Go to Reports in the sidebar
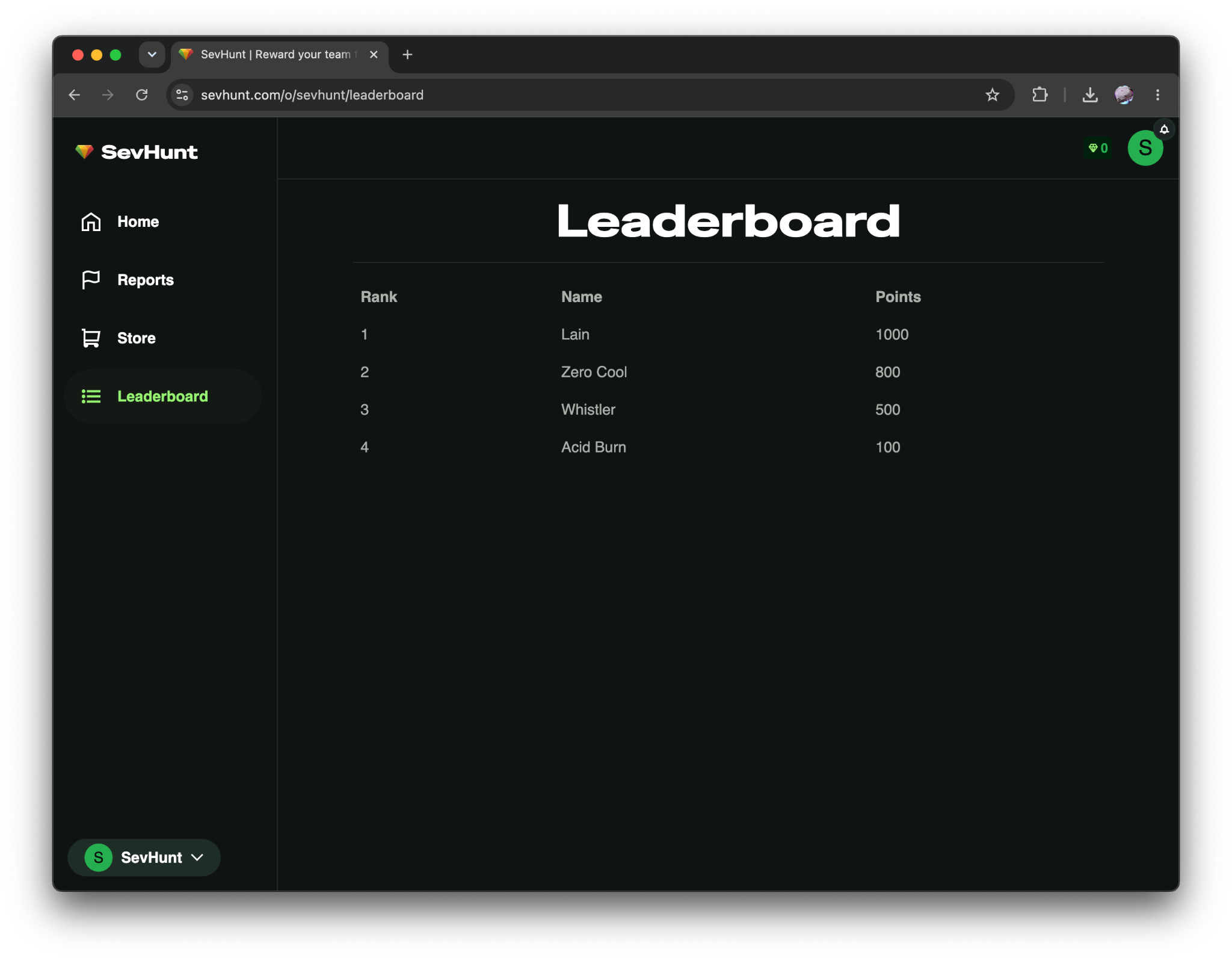 point(162,280)
